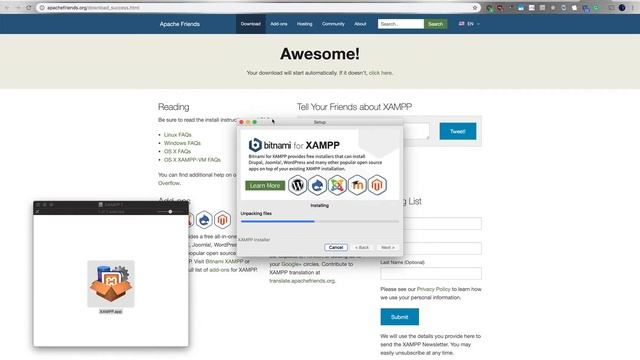Click the Next button in installer
The width and height of the screenshot is (640, 360).
tap(388, 247)
